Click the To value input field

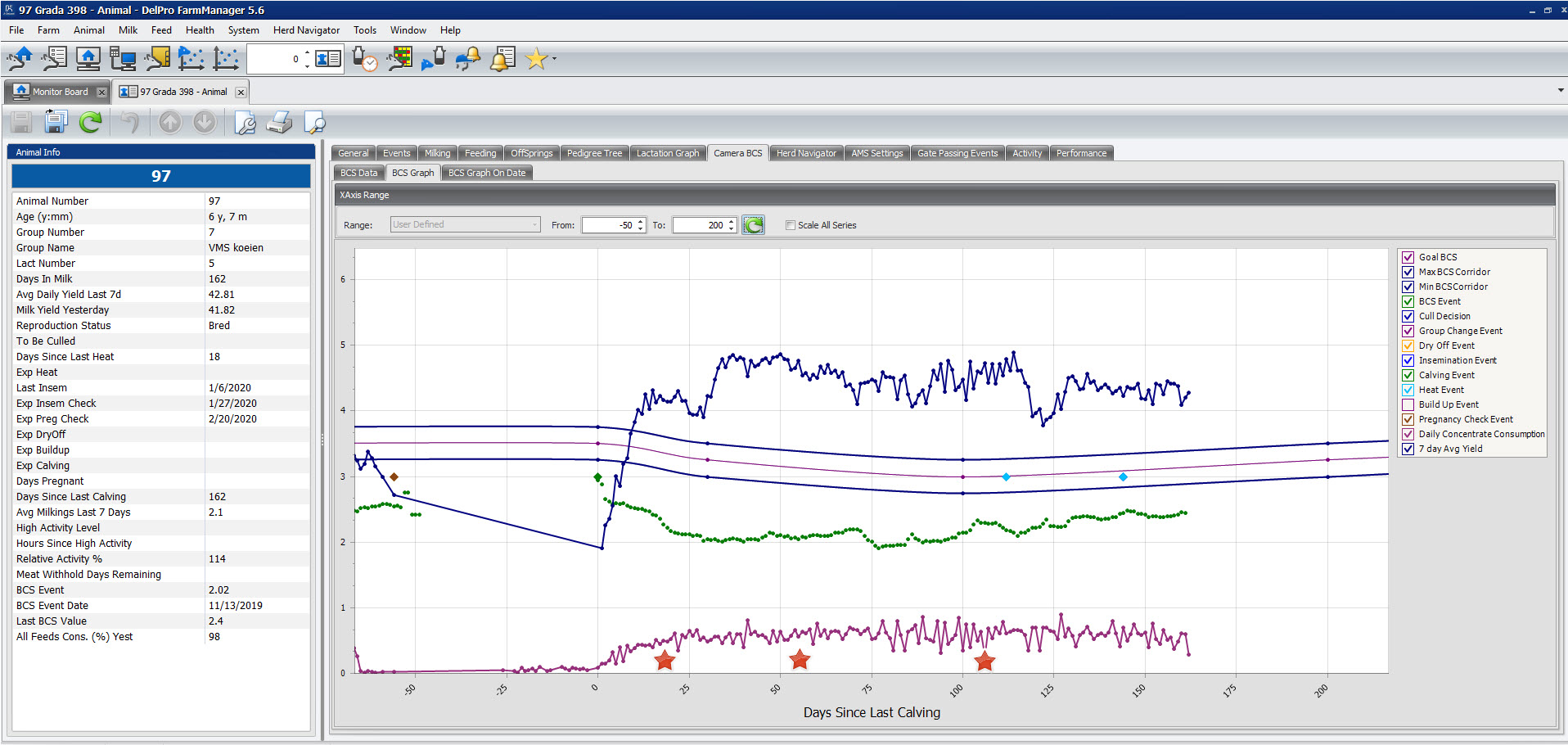pyautogui.click(x=700, y=225)
